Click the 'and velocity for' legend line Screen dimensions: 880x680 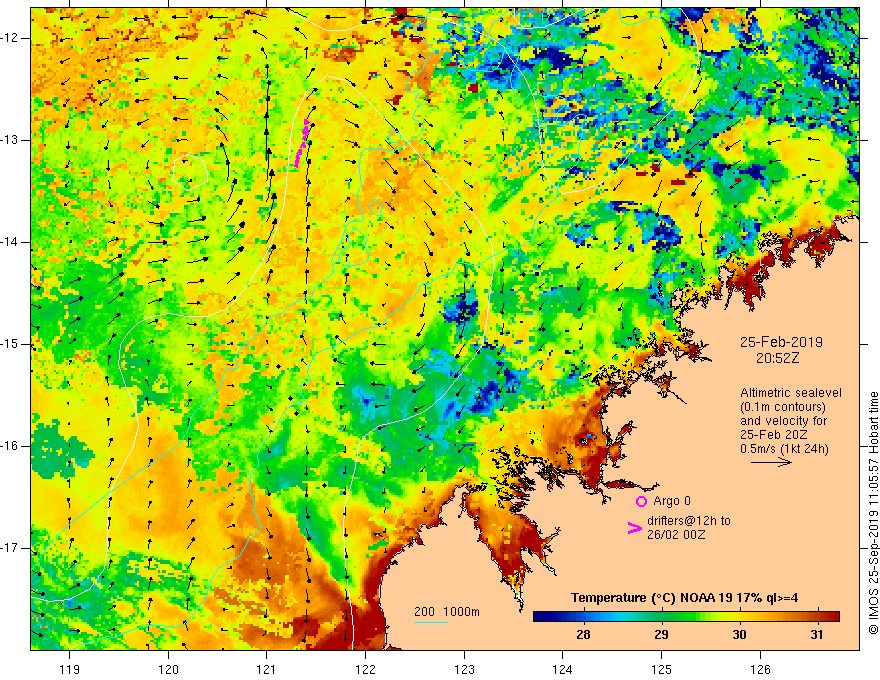tap(783, 421)
